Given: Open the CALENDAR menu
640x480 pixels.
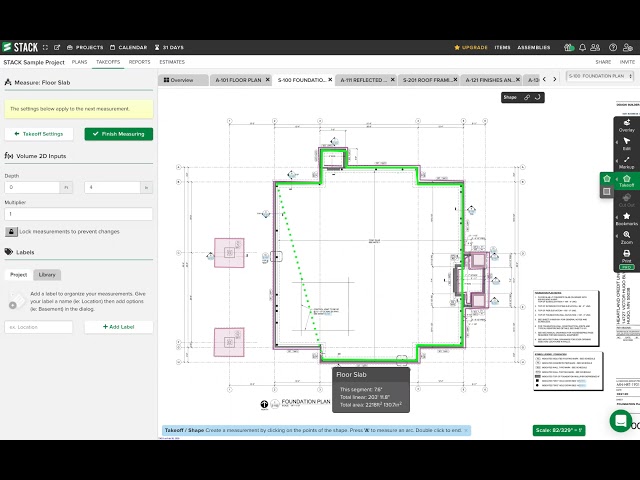Looking at the screenshot, I should click(129, 47).
